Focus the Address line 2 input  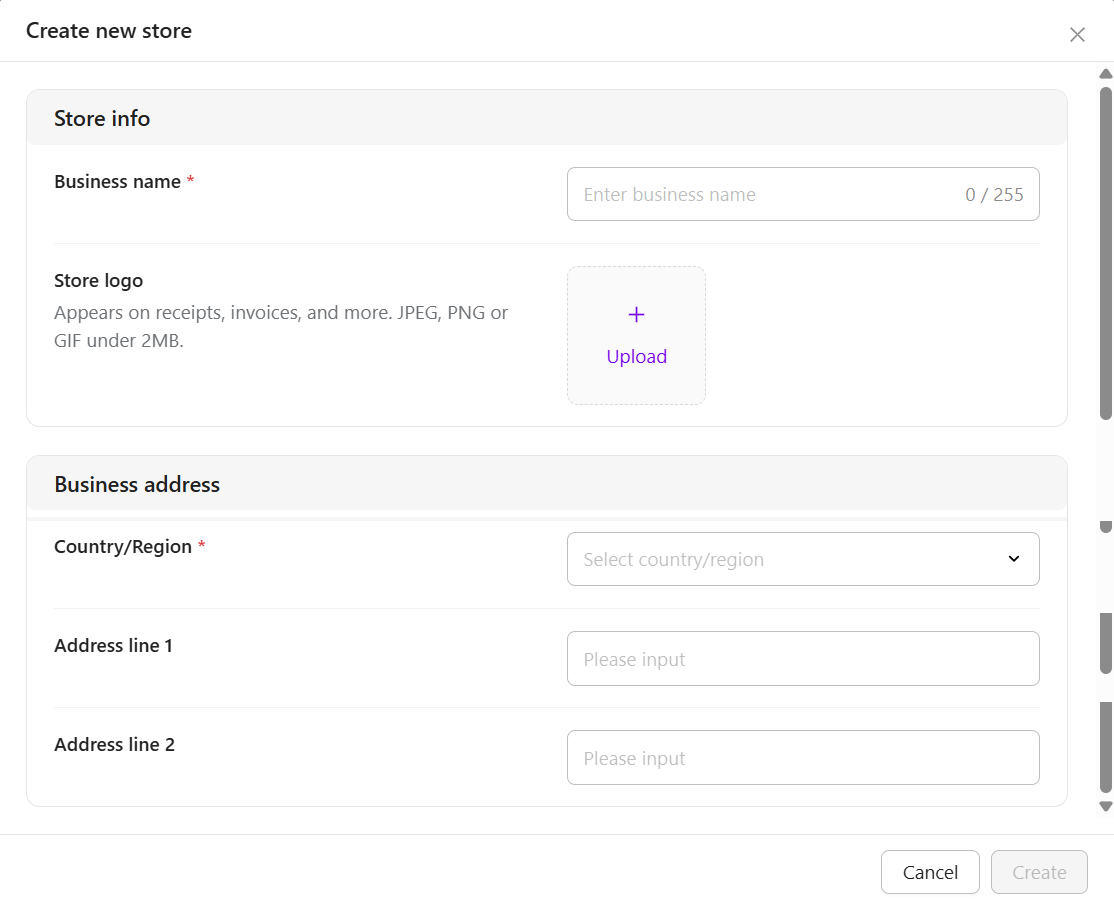coord(802,758)
